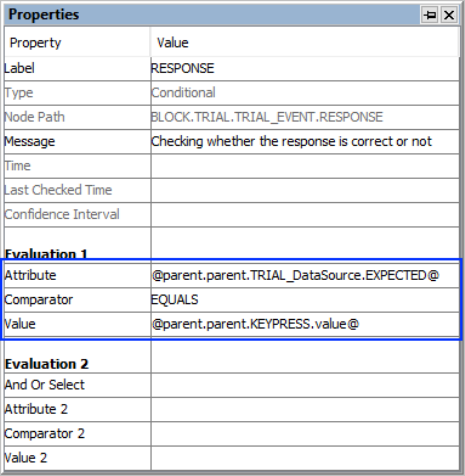Select the Last Checked Time property

[58, 190]
